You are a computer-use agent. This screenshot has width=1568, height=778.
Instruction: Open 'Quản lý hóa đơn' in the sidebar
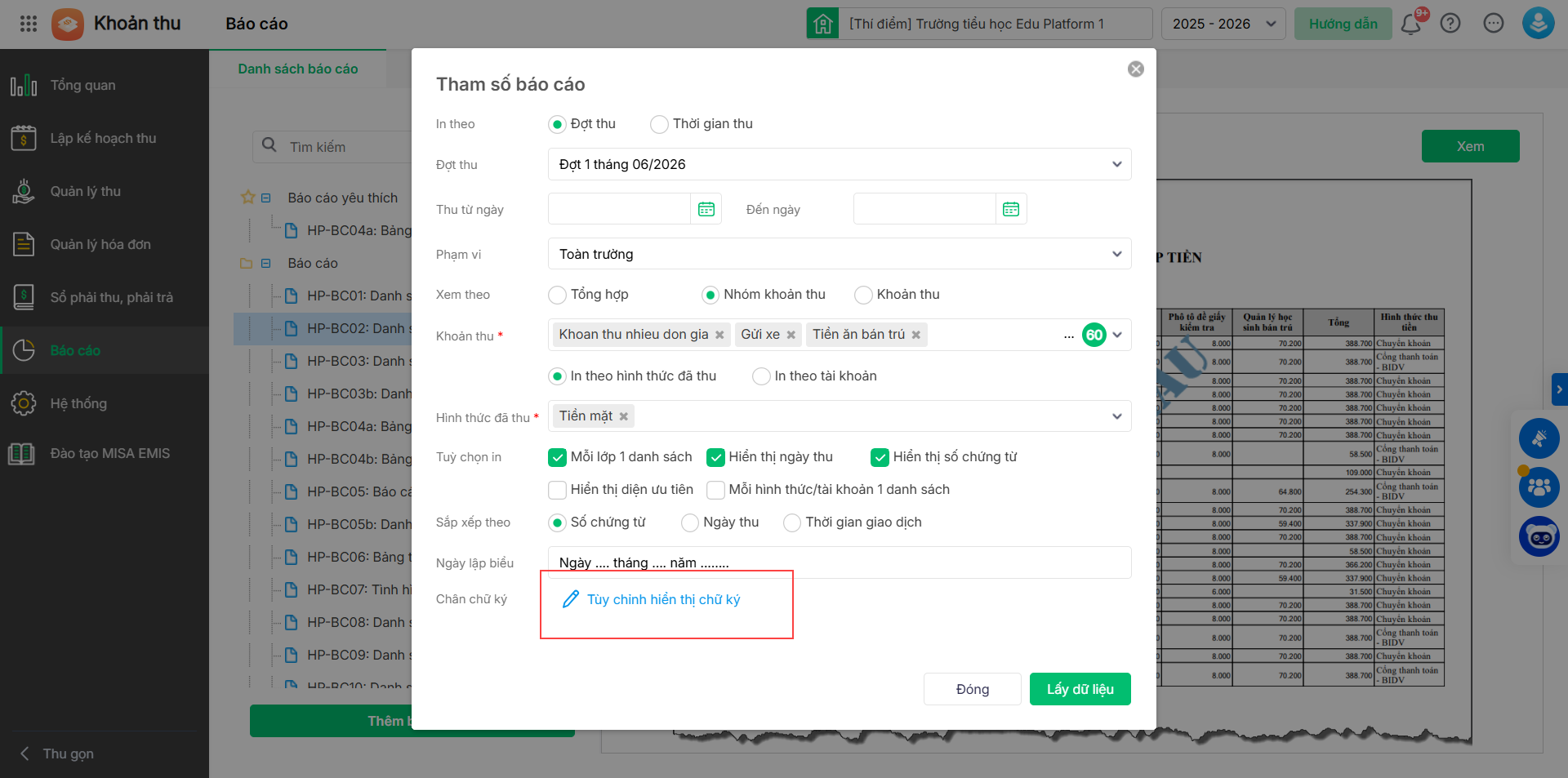coord(100,244)
